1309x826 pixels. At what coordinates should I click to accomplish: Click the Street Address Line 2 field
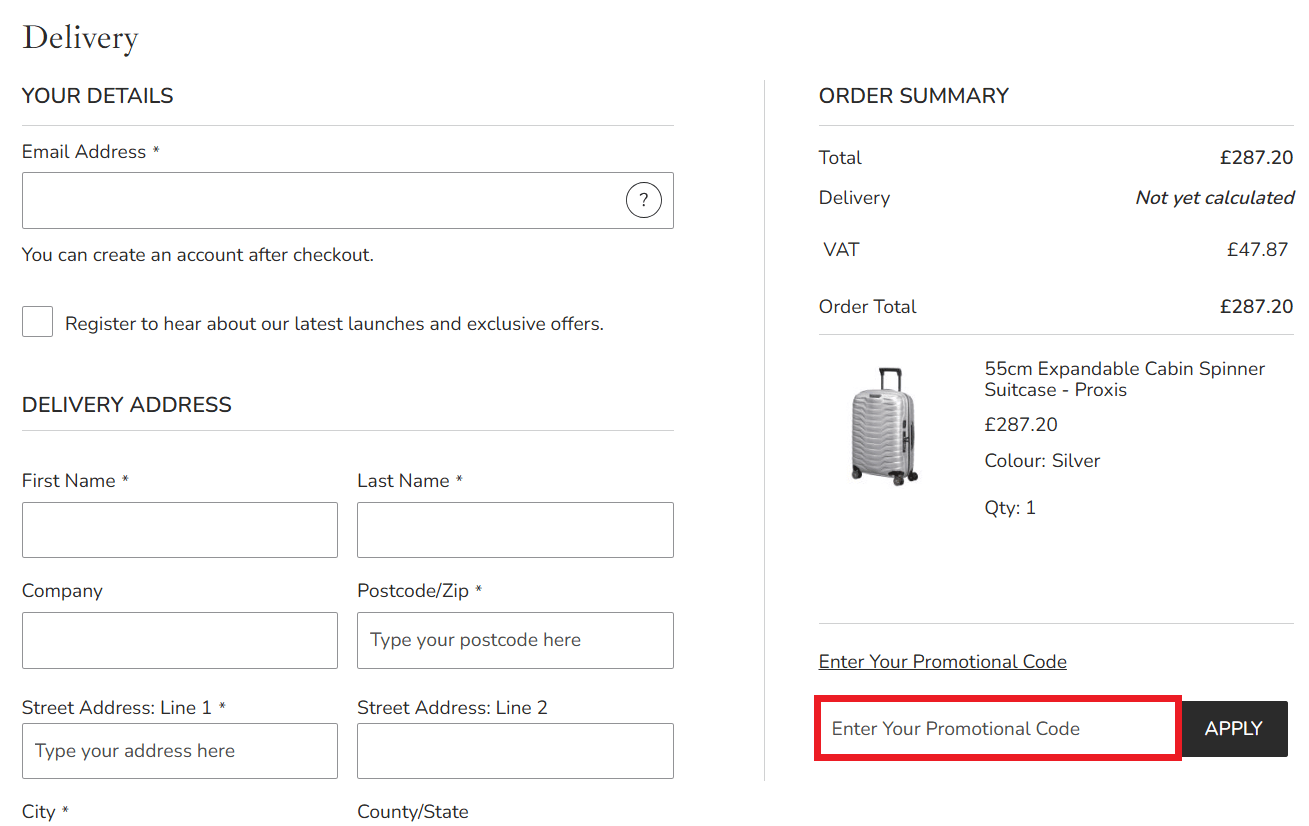514,750
